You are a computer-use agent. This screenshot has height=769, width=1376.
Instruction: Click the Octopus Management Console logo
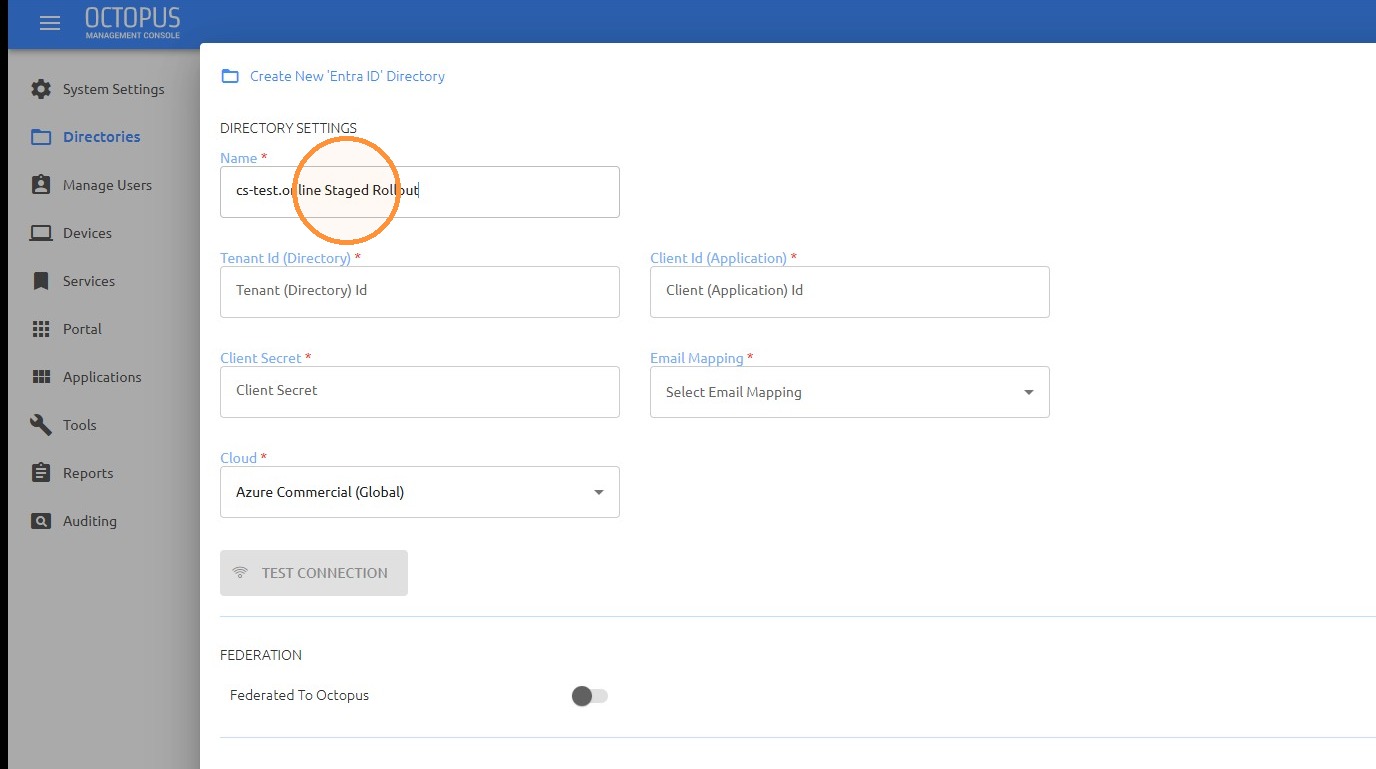coord(133,23)
